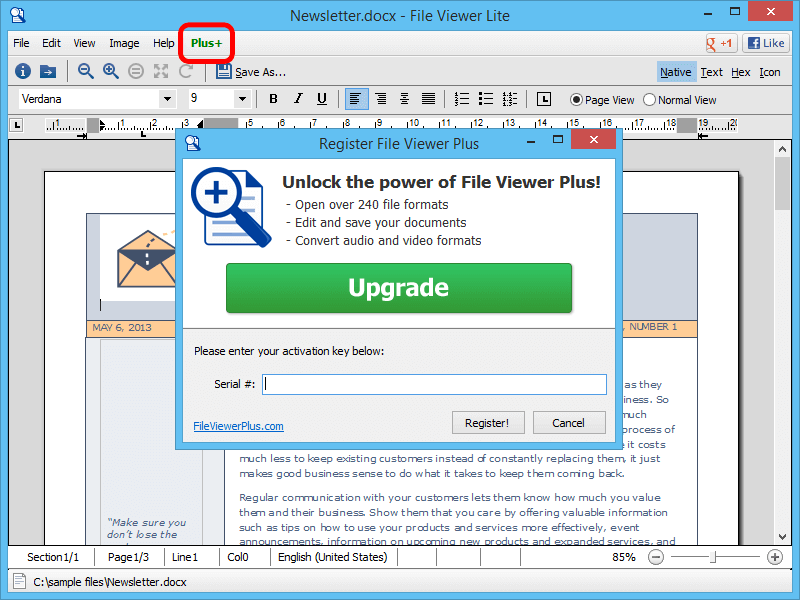
Task: Select the Normal View radio button
Action: pyautogui.click(x=649, y=100)
